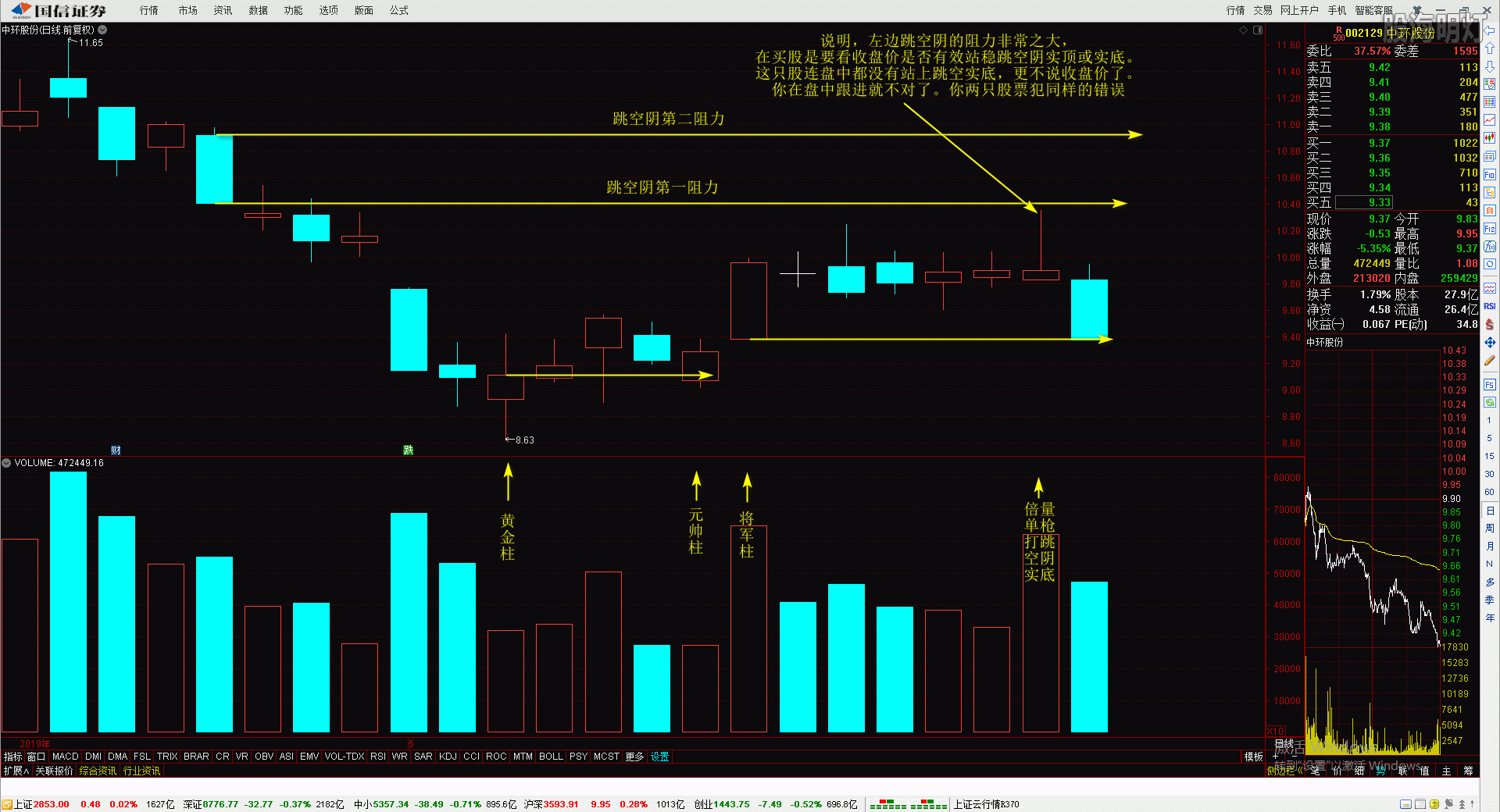
Task: Open the 综合资讯 tab
Action: (98, 771)
